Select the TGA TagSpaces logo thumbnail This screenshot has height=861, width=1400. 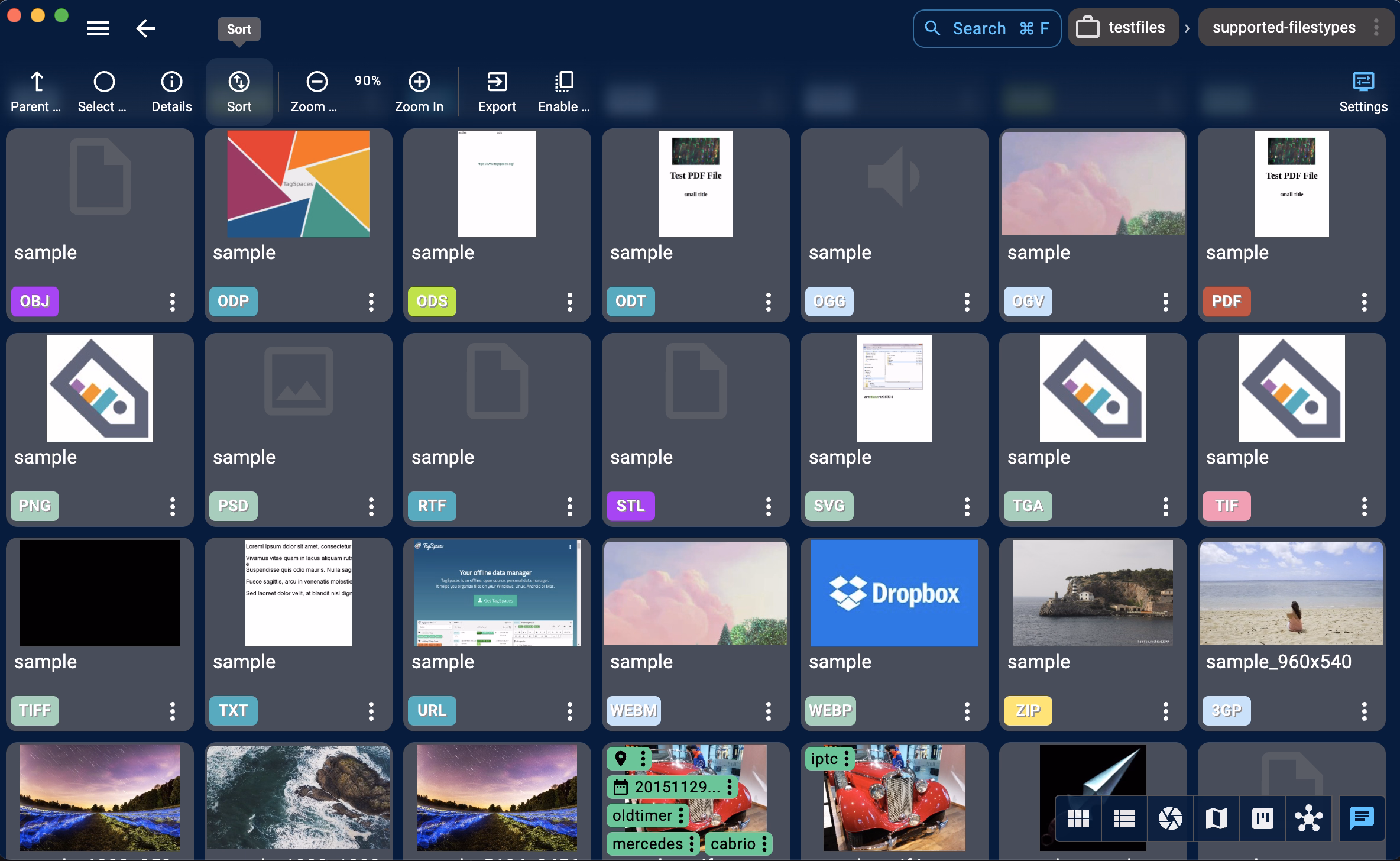(x=1093, y=389)
